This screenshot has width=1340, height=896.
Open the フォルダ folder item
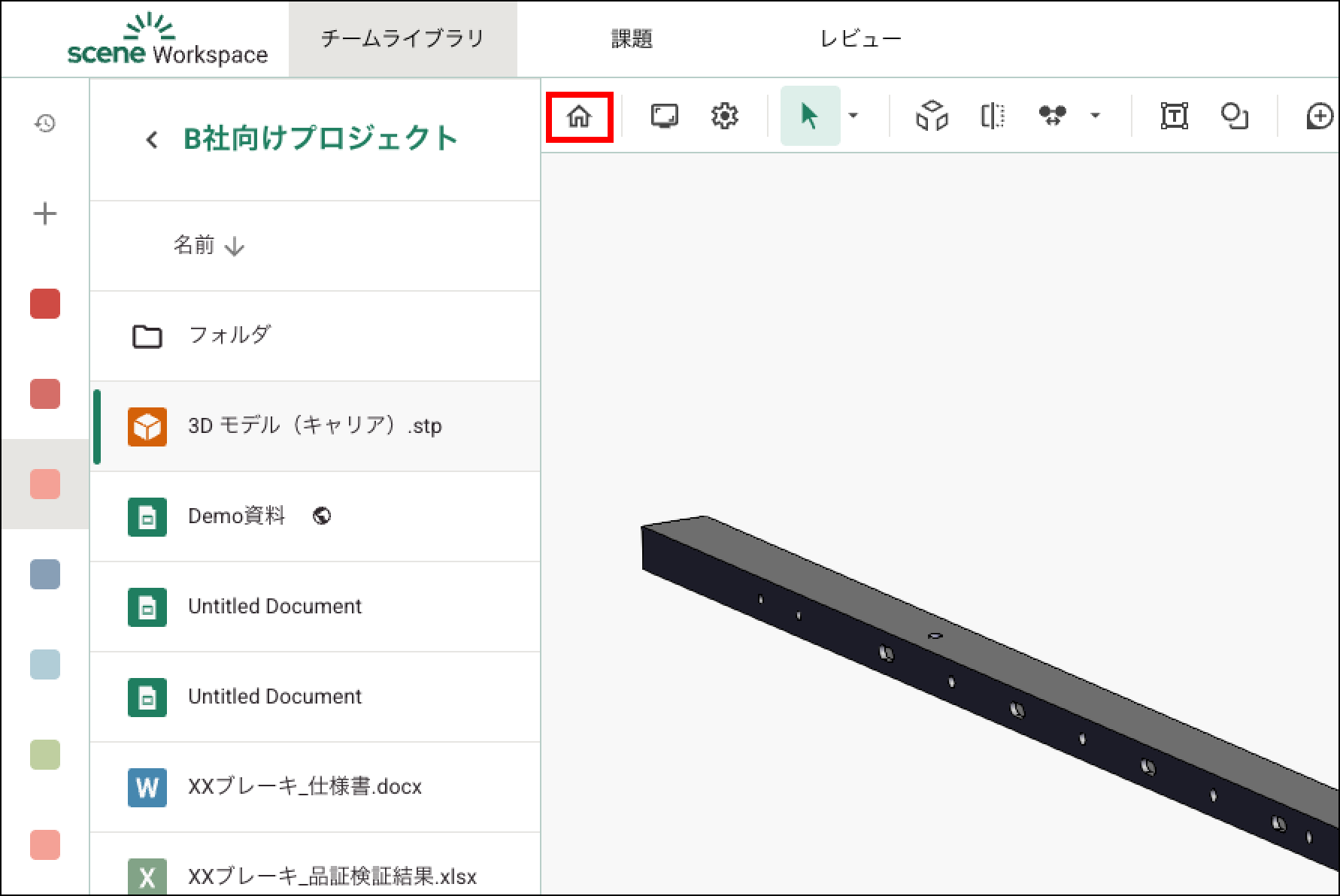click(x=229, y=335)
